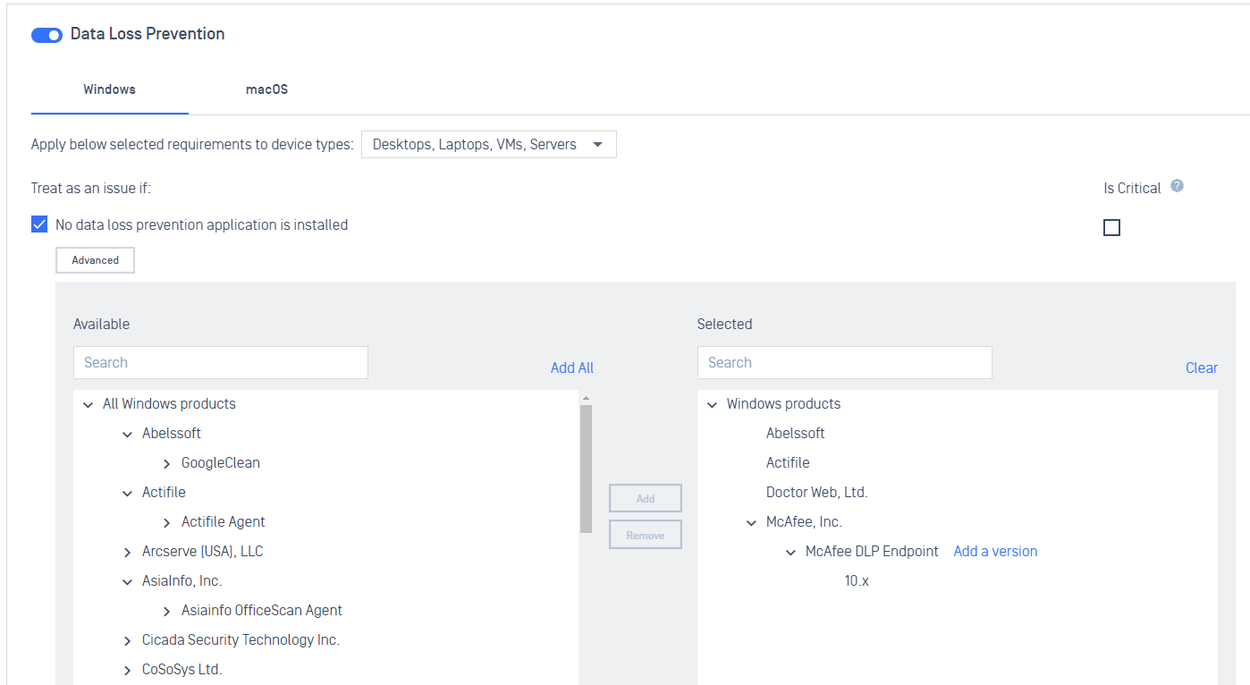
Task: Expand the Arcserve (USA), LLC node
Action: [x=127, y=552]
